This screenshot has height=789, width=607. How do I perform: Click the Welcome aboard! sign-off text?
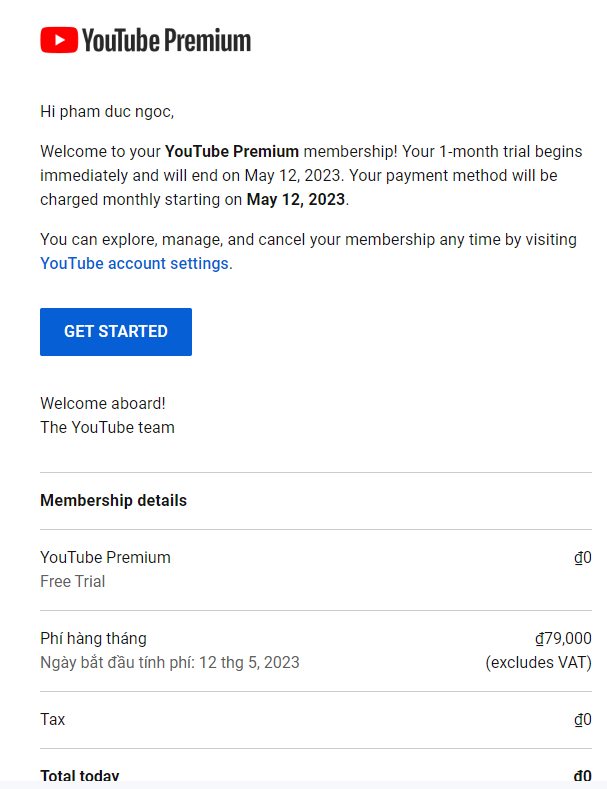point(103,403)
